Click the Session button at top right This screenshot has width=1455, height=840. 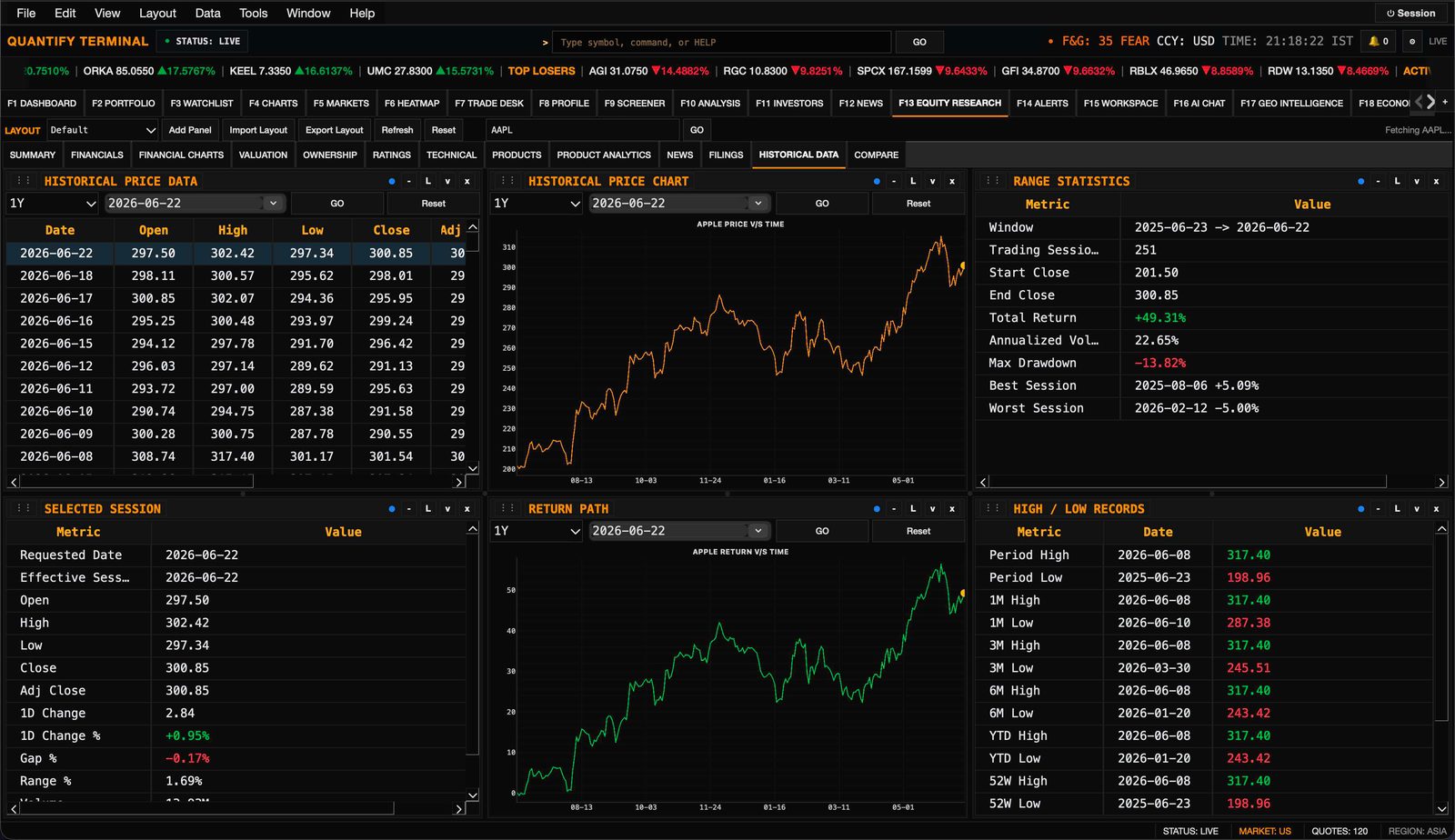[x=1410, y=13]
